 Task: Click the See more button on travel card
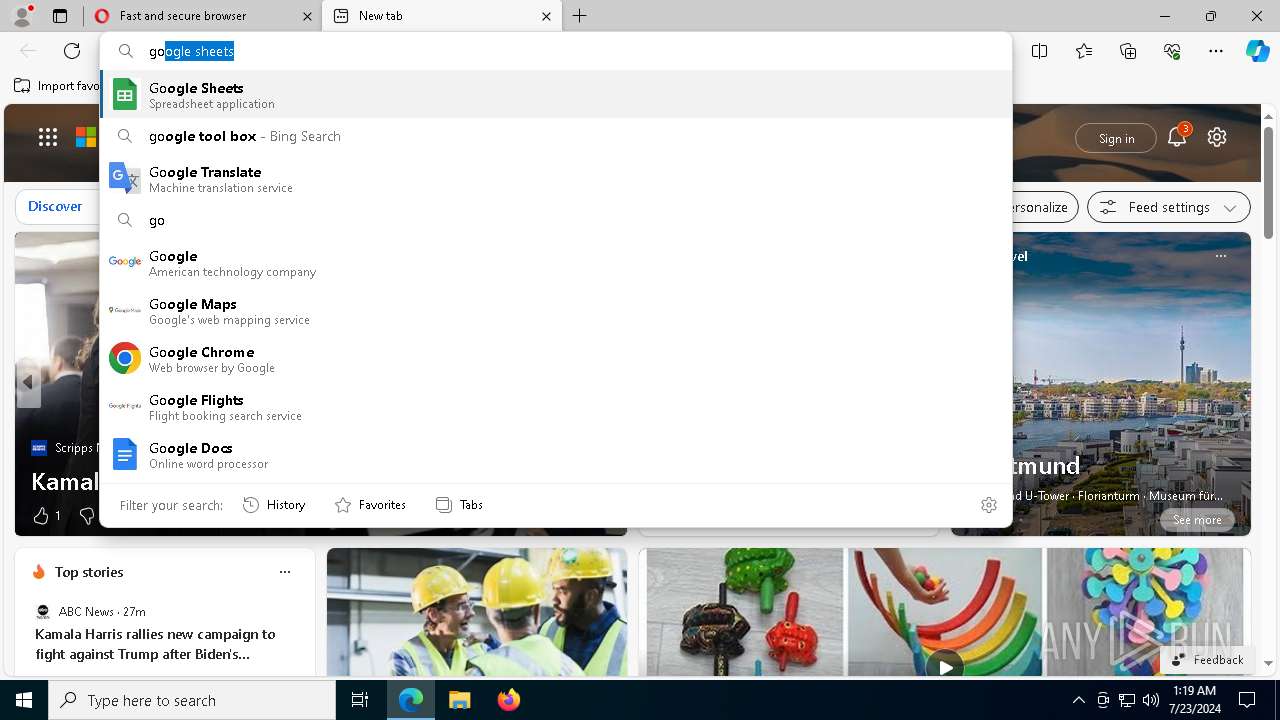[1197, 520]
